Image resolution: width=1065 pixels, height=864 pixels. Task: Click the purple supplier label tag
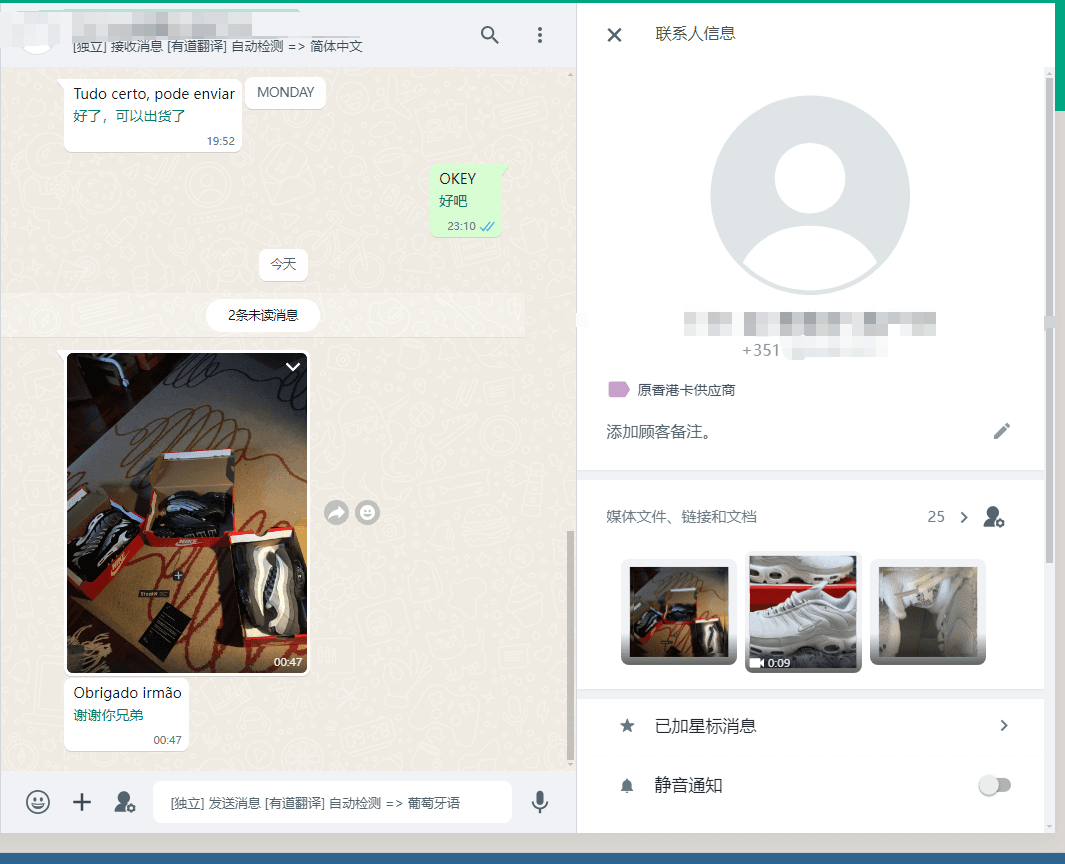pyautogui.click(x=618, y=390)
